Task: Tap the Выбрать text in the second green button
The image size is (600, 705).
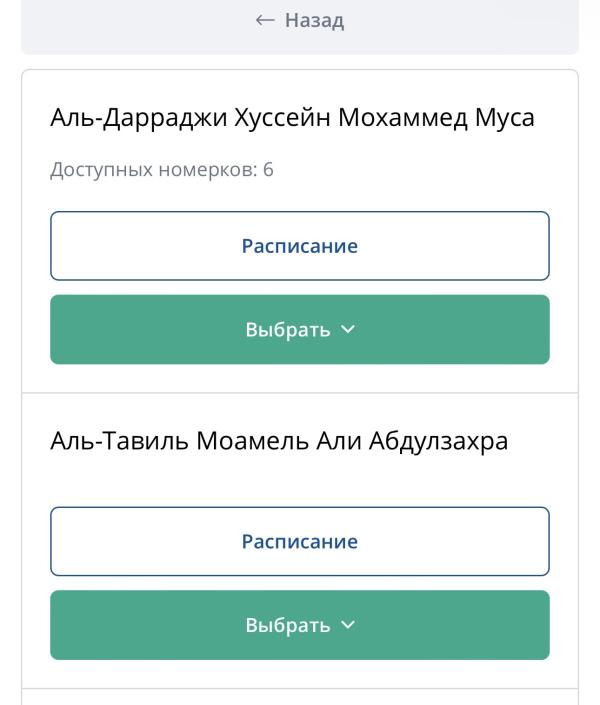Action: (288, 625)
